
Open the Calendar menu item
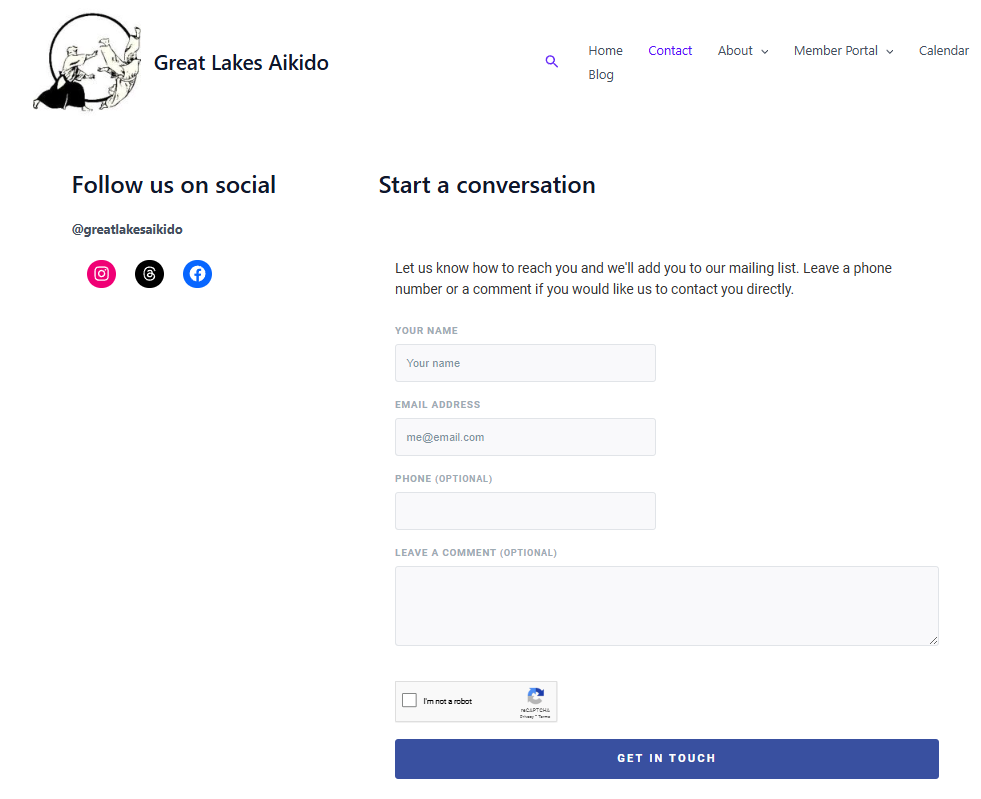943,51
